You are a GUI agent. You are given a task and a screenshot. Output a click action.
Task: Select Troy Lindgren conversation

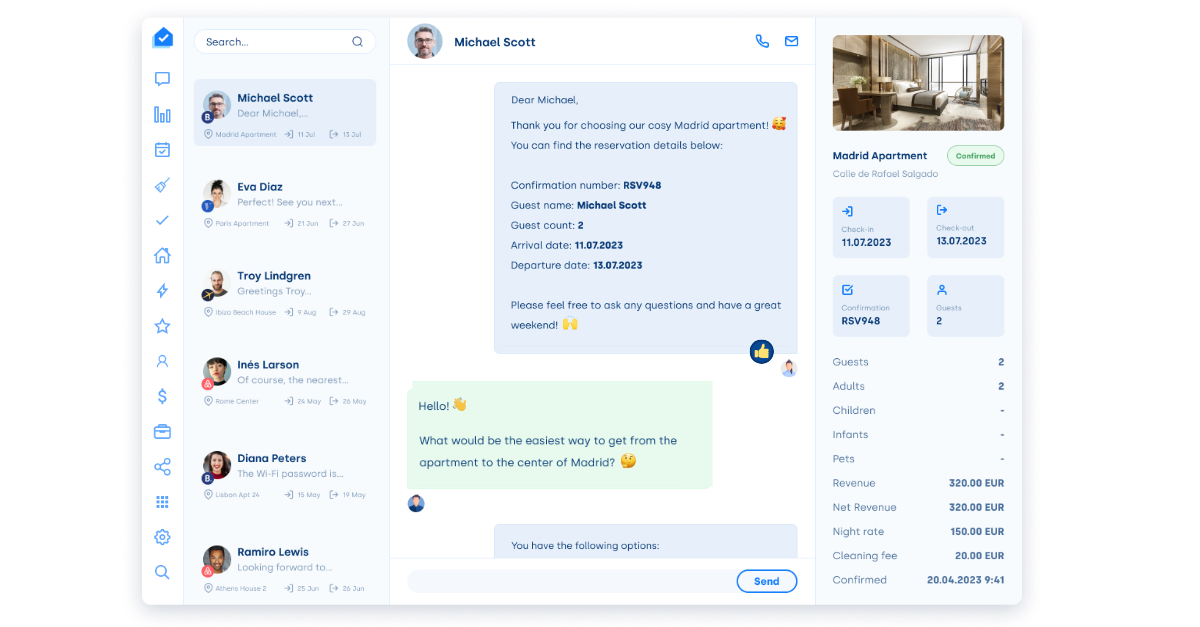tap(285, 292)
